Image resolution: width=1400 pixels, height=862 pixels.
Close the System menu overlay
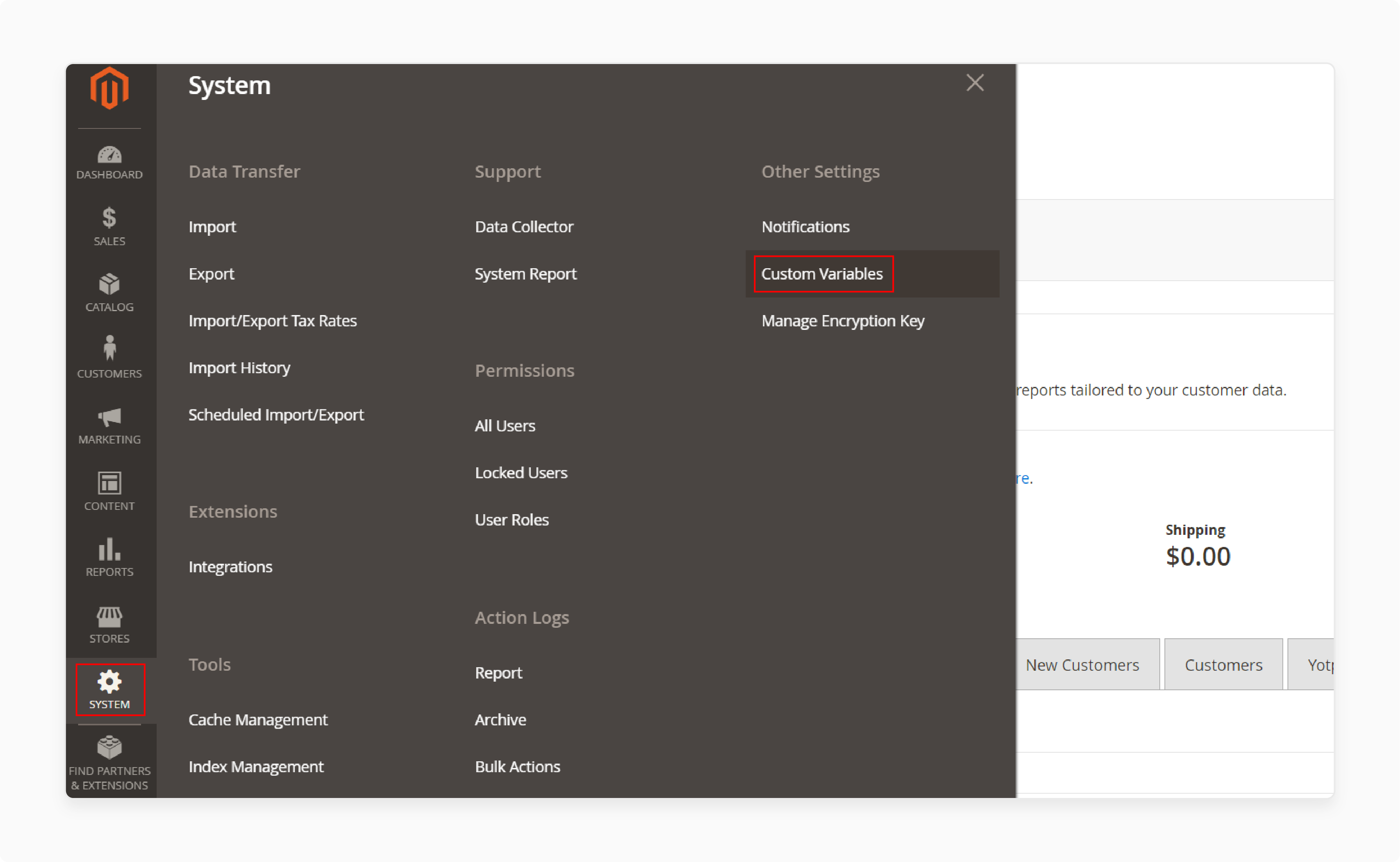(975, 83)
